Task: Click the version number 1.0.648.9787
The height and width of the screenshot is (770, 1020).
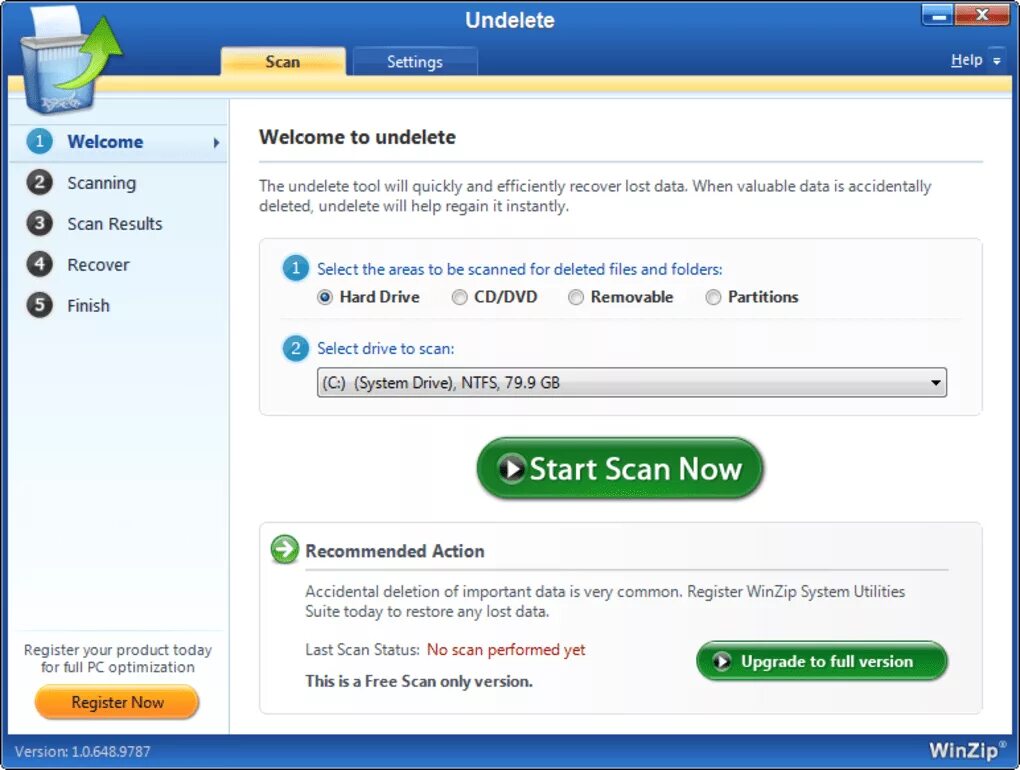Action: point(111,752)
